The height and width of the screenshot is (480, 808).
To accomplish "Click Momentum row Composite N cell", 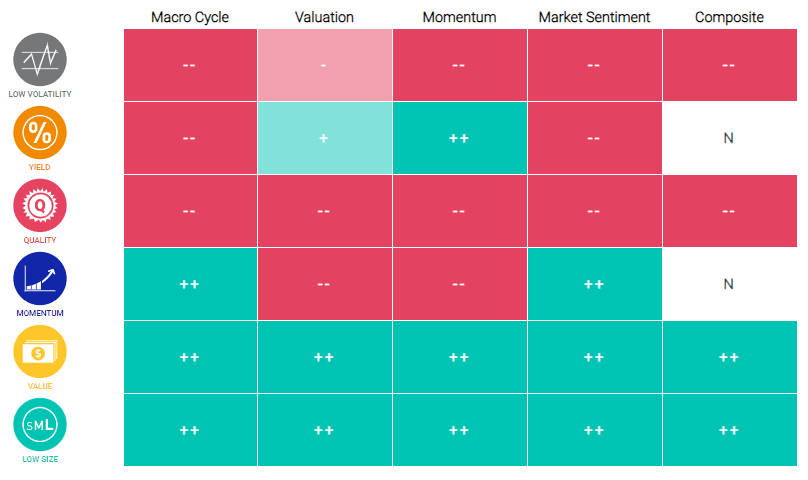I will (729, 284).
